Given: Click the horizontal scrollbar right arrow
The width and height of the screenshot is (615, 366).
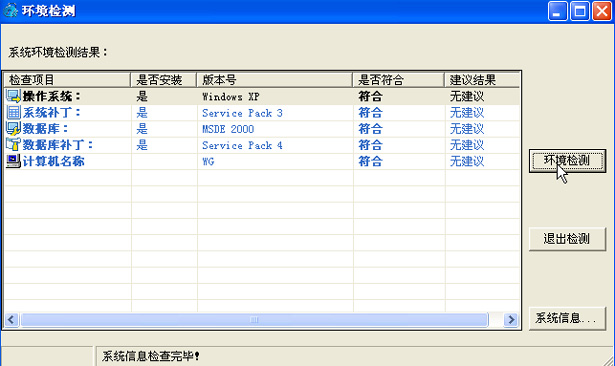Looking at the screenshot, I should tap(511, 320).
